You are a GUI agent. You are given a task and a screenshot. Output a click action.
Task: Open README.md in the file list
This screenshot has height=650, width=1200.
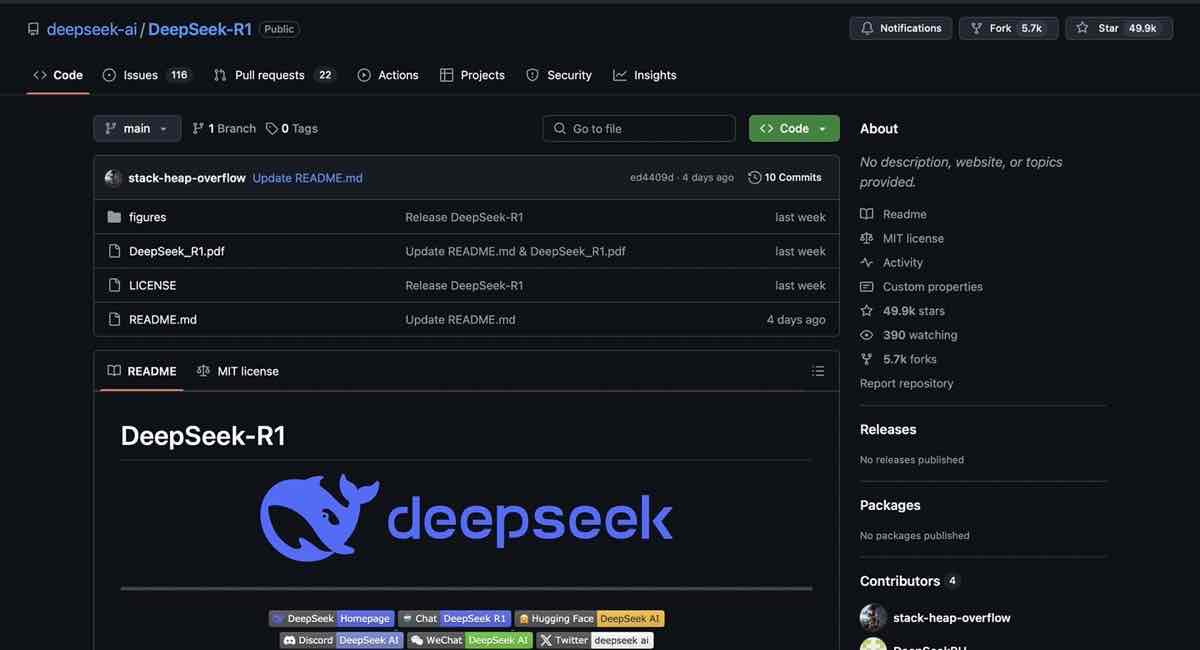point(163,319)
